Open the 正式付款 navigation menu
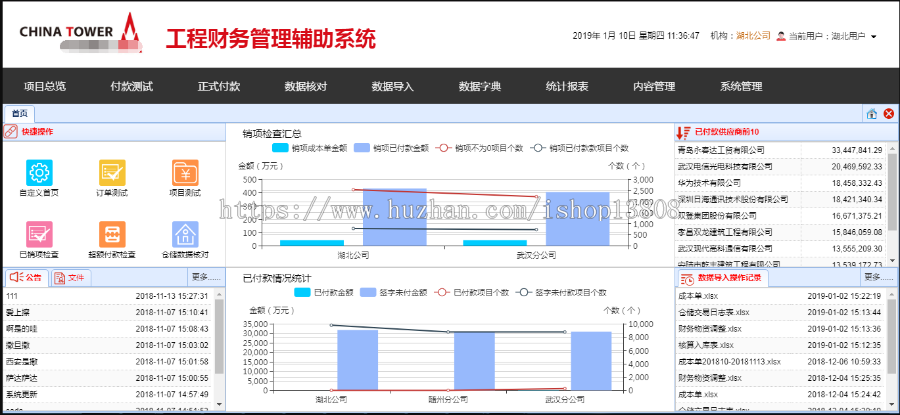900x415 pixels. [x=219, y=87]
